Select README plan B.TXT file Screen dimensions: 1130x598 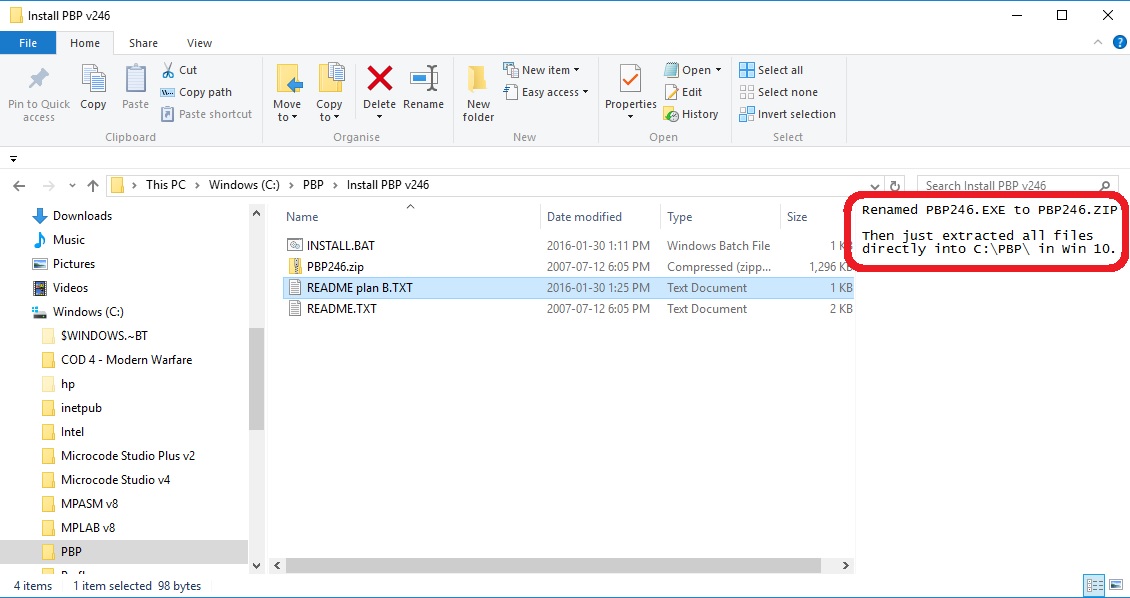point(569,287)
